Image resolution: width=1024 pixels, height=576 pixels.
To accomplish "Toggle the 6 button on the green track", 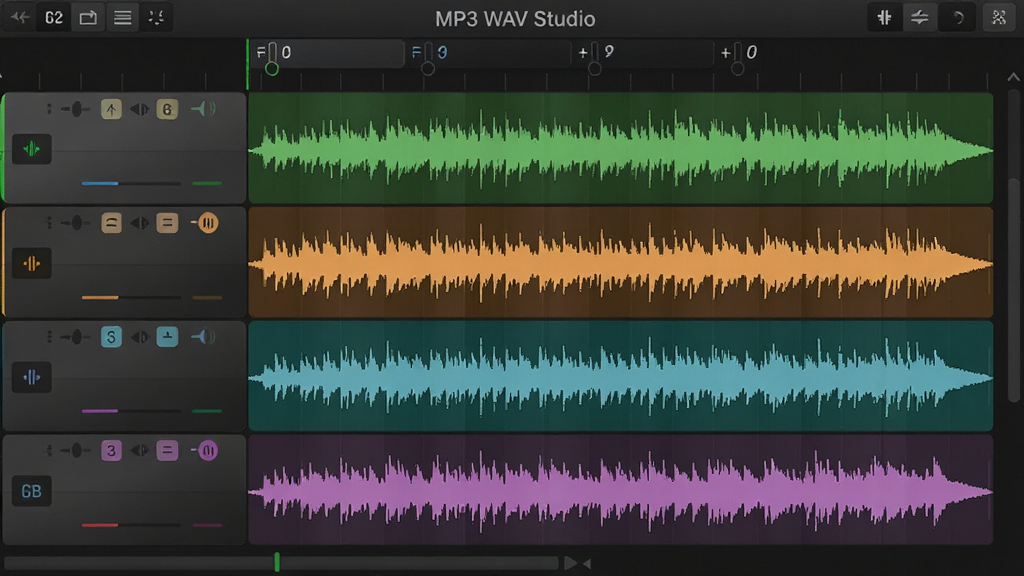I will coord(167,109).
